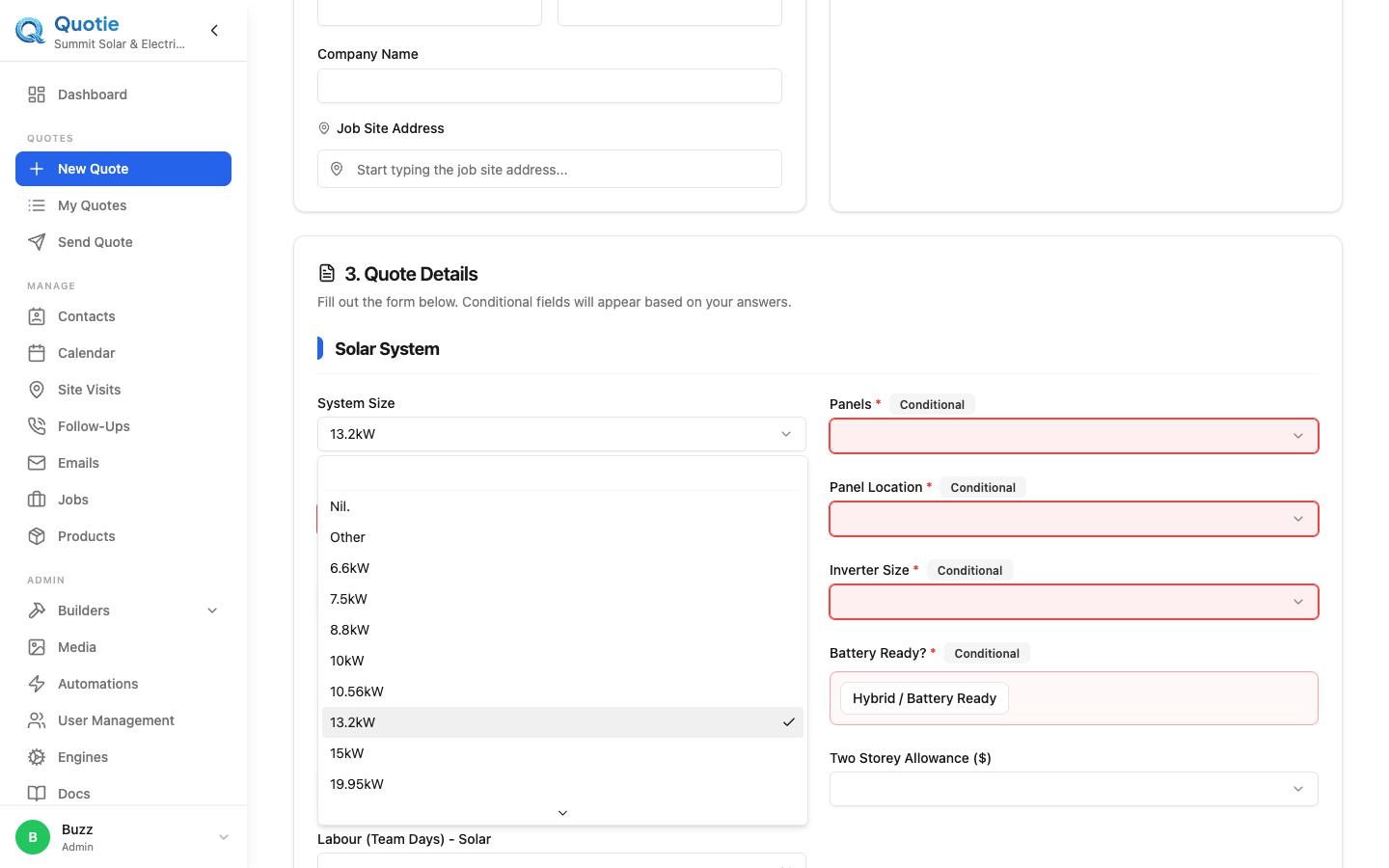Image resolution: width=1389 pixels, height=868 pixels.
Task: Click the Media image icon
Action: [x=37, y=647]
